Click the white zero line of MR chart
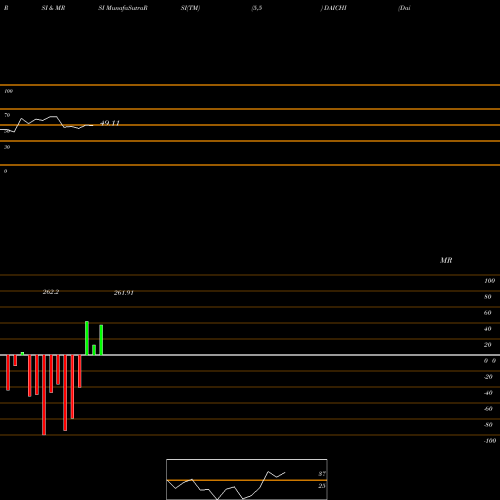The image size is (500, 500). 250,355
